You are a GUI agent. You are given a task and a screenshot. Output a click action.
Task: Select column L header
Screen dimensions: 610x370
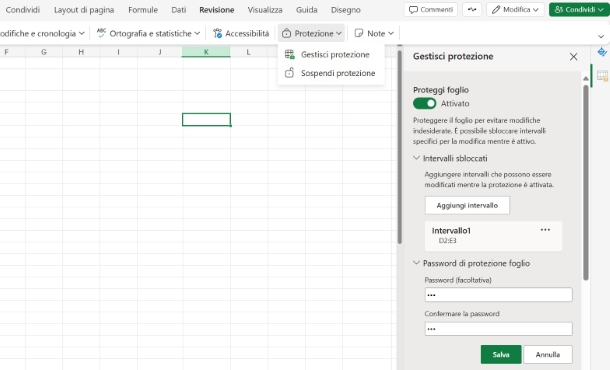click(248, 52)
